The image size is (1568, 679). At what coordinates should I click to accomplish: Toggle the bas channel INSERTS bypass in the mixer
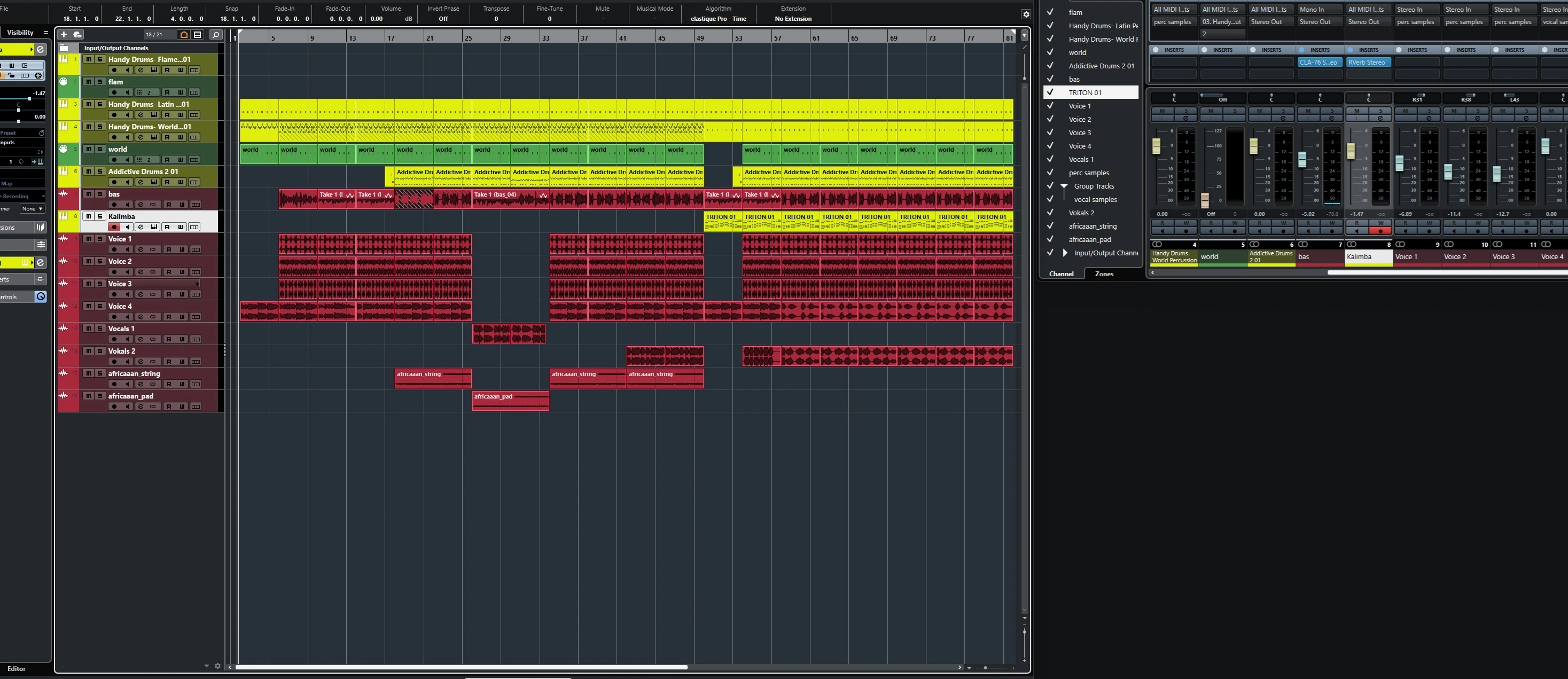tap(1301, 50)
